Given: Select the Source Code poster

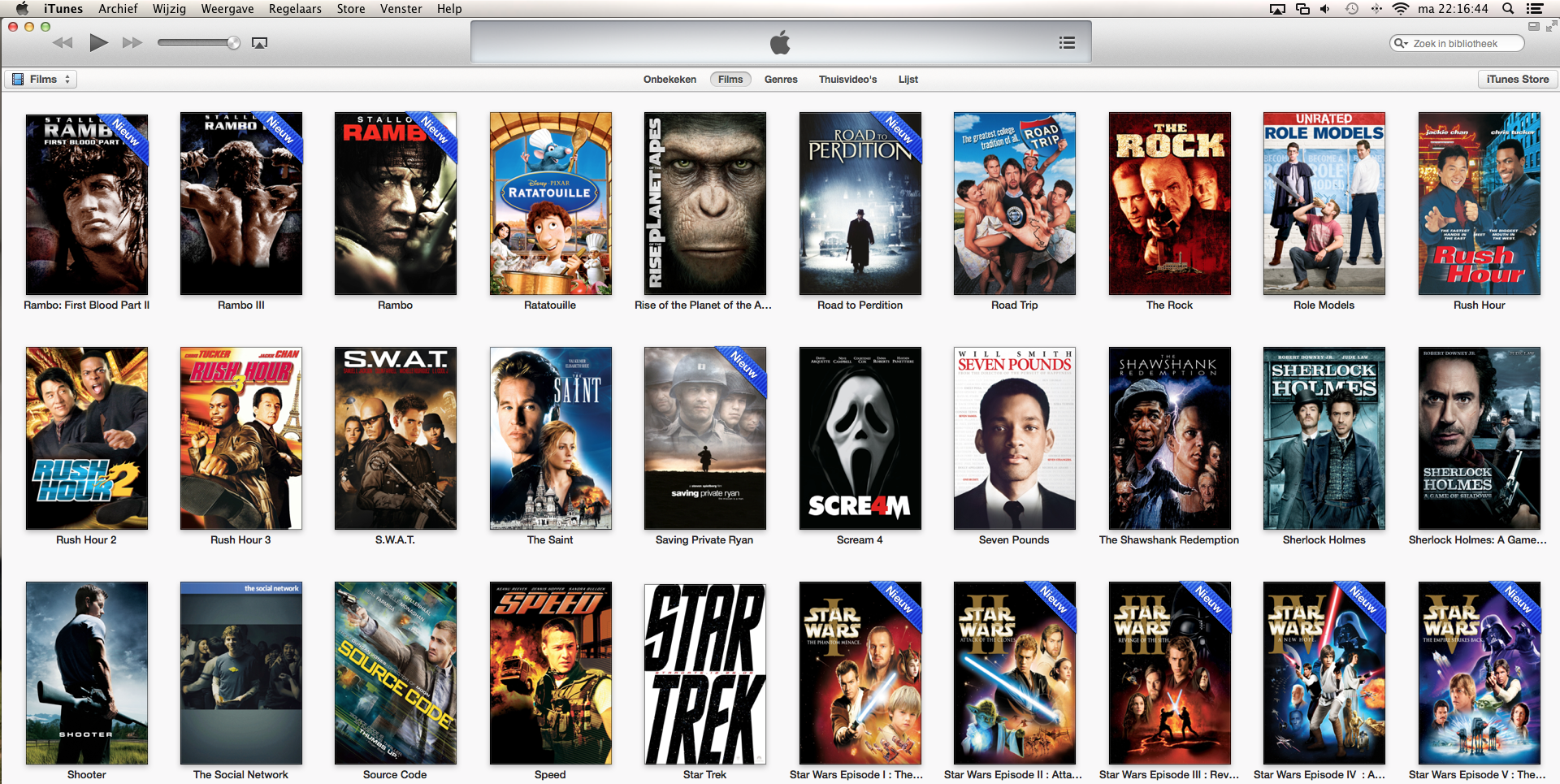Looking at the screenshot, I should [x=396, y=673].
